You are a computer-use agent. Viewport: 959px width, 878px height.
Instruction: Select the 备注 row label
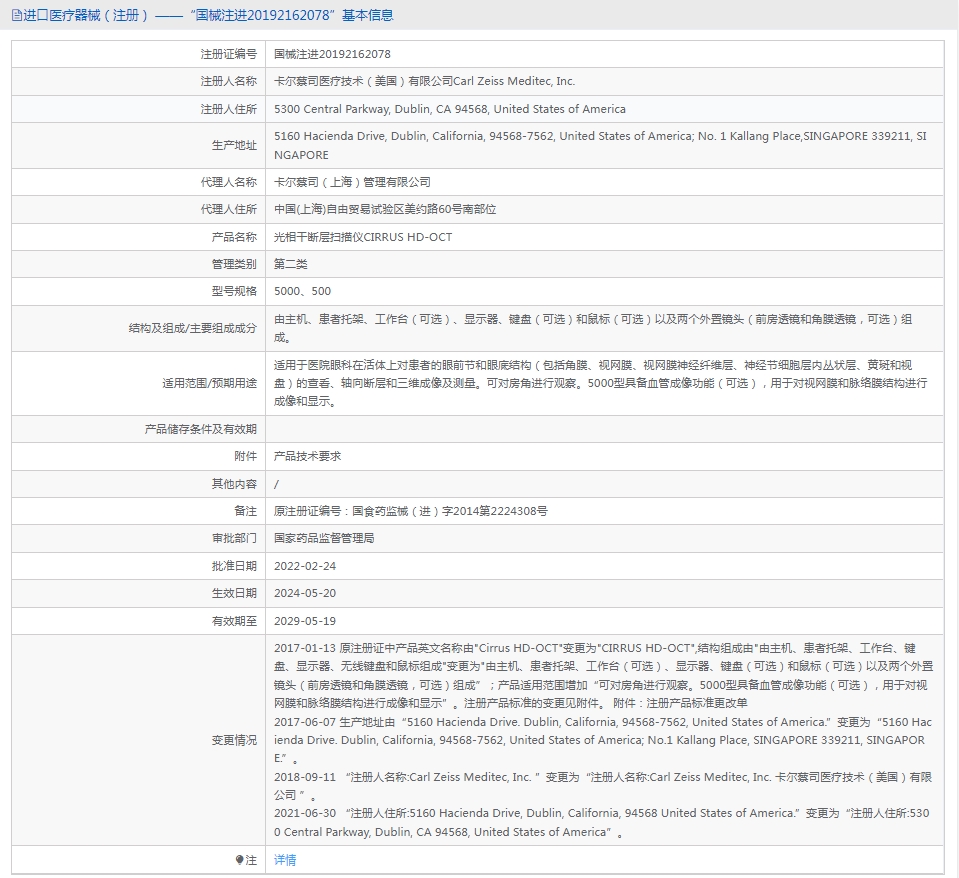click(245, 511)
